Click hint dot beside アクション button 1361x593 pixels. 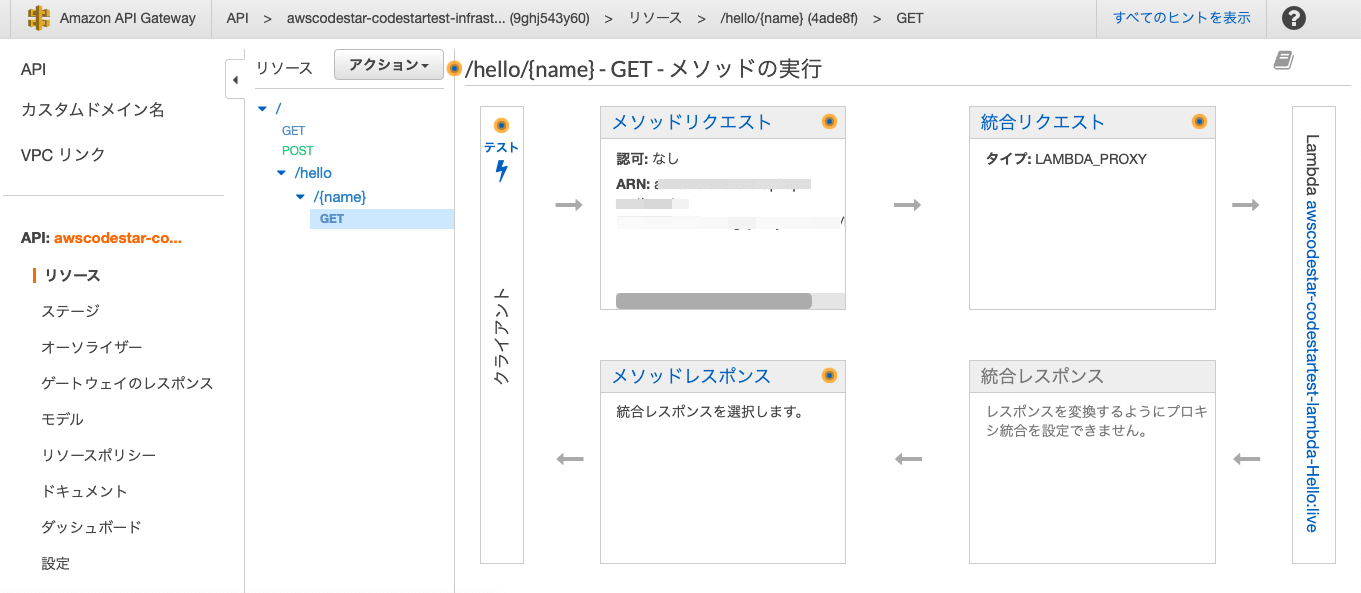pyautogui.click(x=454, y=68)
